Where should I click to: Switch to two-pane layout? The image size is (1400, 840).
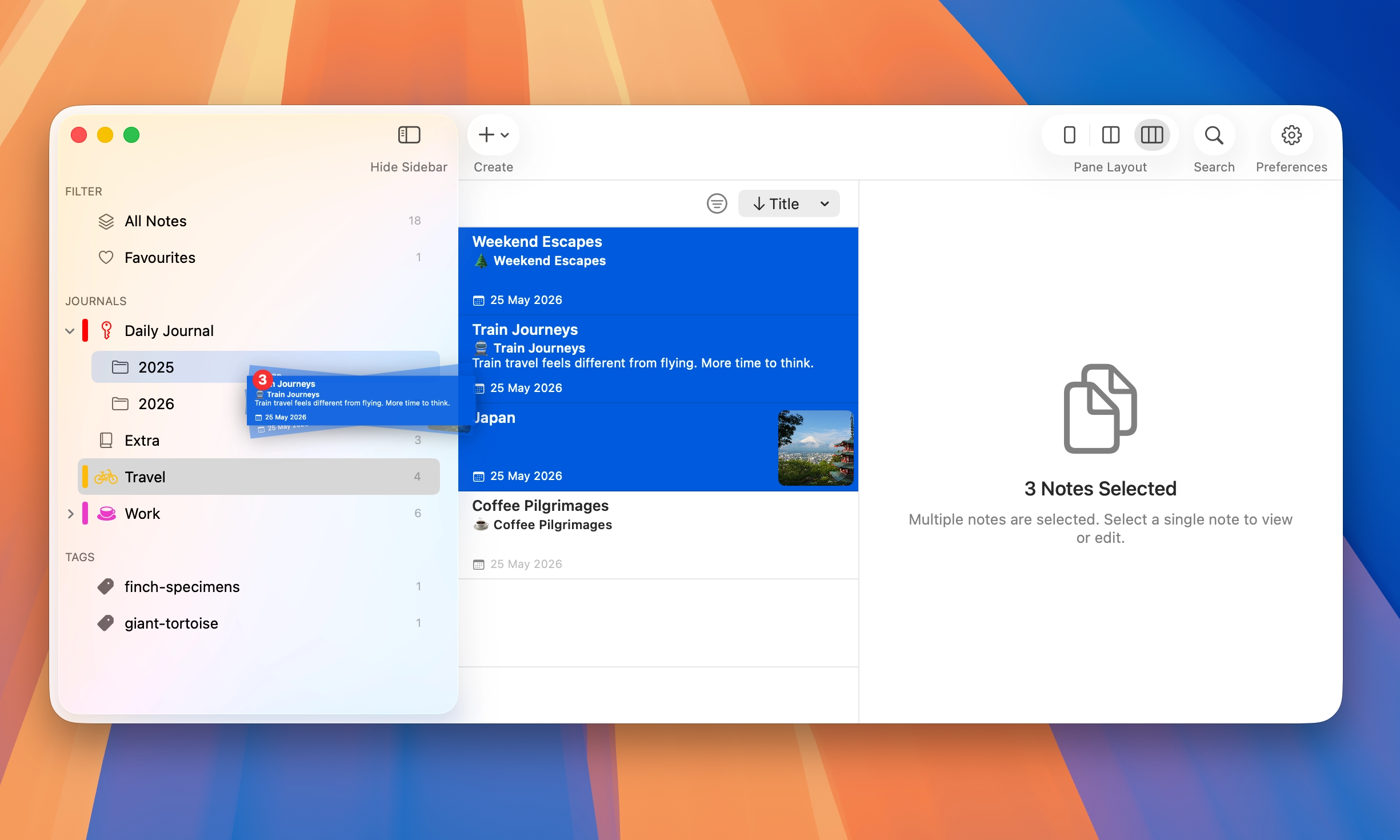pos(1110,135)
